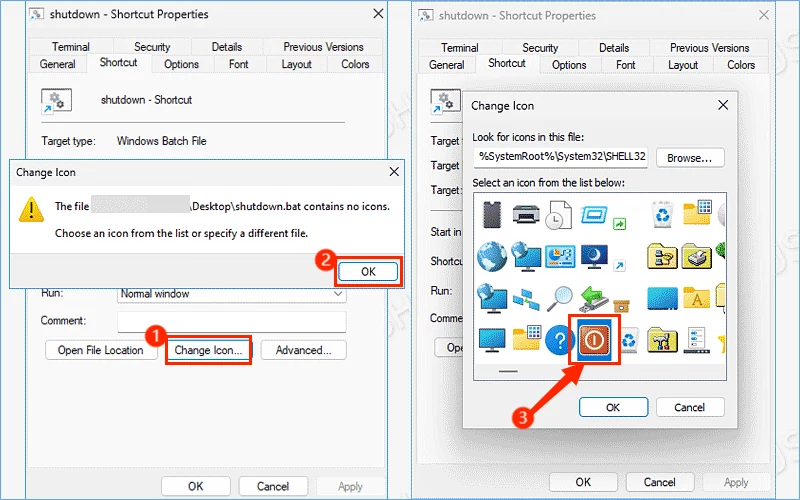This screenshot has height=500, width=800.
Task: Select the magnifying glass icon
Action: [560, 299]
